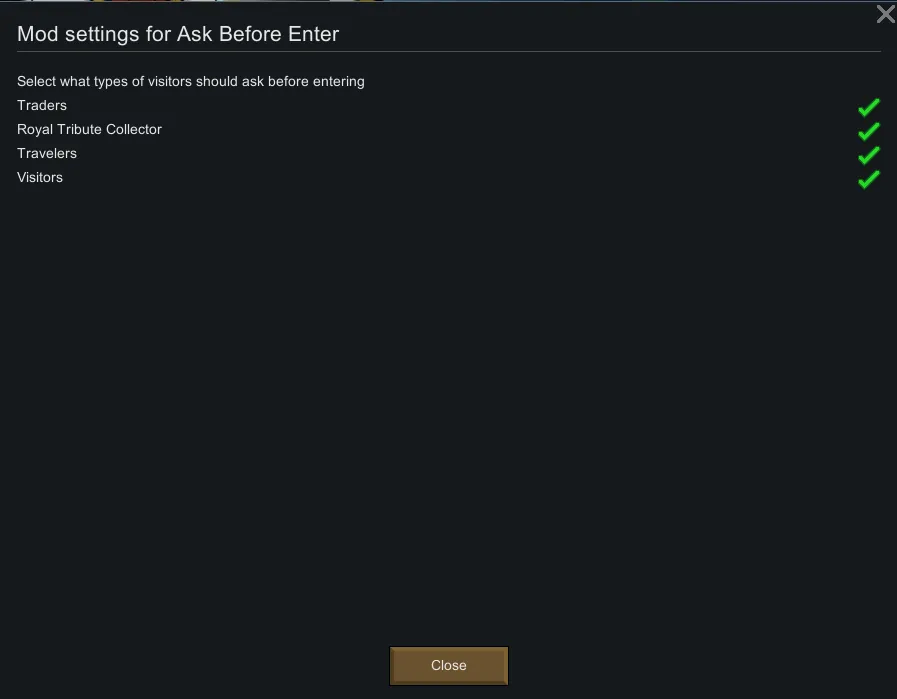897x699 pixels.
Task: Click the 'Mod settings for Ask Before Enter' title
Action: pos(178,34)
